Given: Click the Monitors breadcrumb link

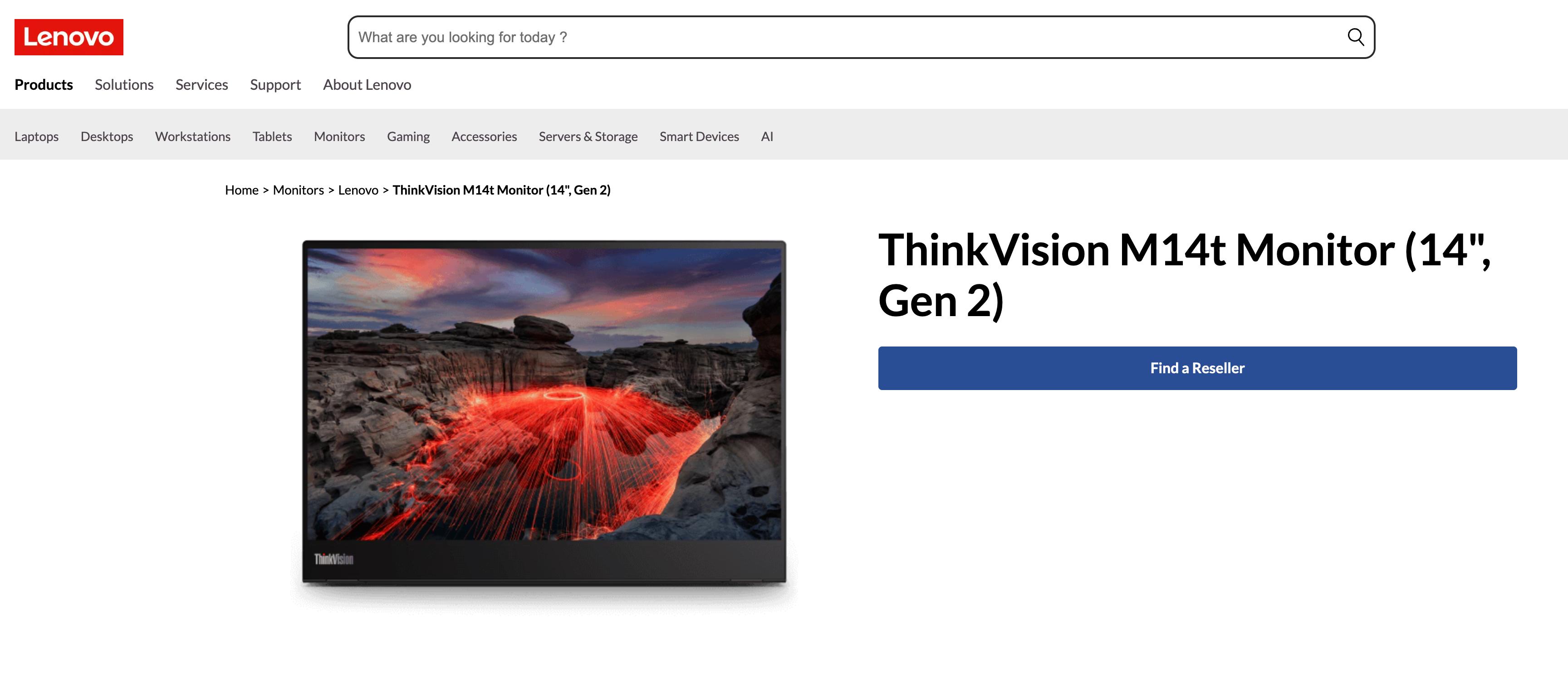Looking at the screenshot, I should coord(298,190).
